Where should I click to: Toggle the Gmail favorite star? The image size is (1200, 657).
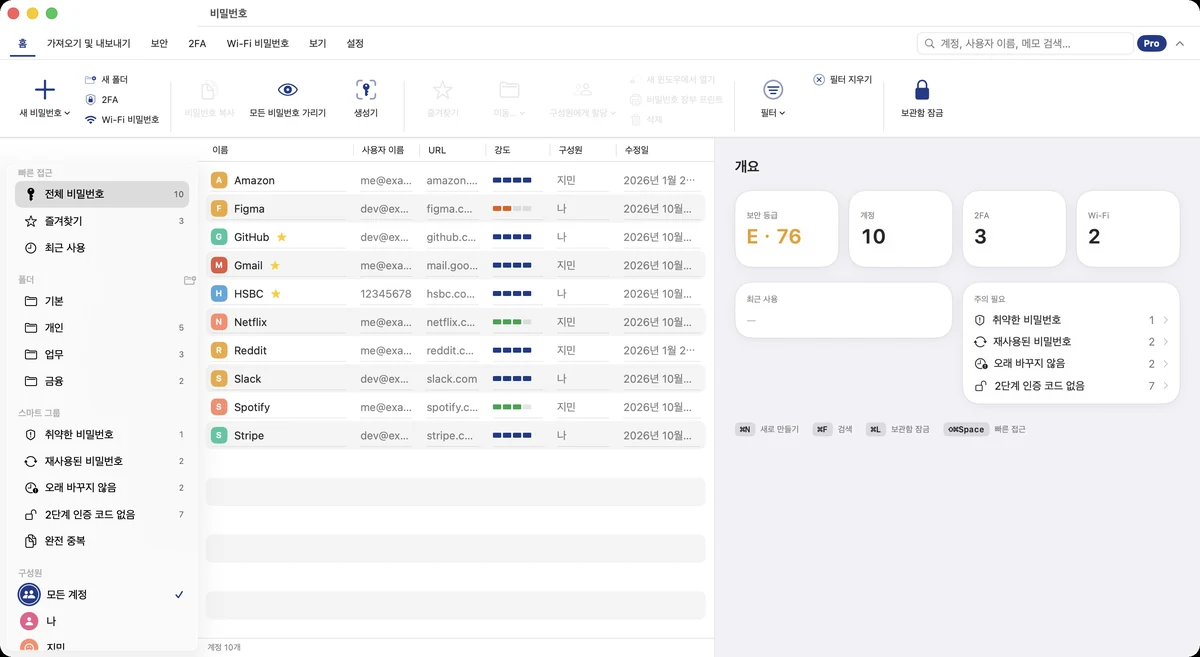point(275,266)
